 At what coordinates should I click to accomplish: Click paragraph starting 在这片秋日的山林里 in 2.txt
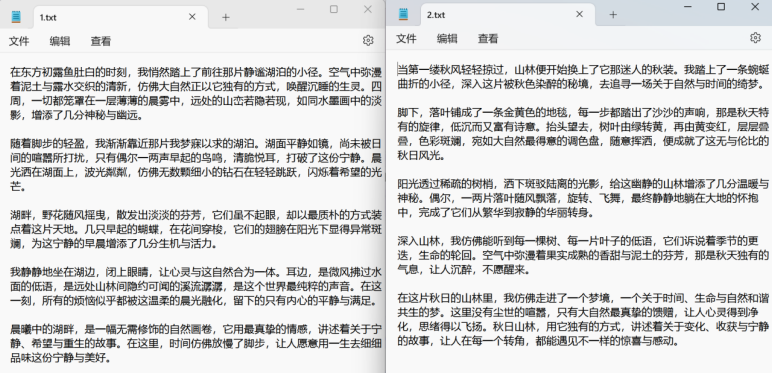coord(583,319)
